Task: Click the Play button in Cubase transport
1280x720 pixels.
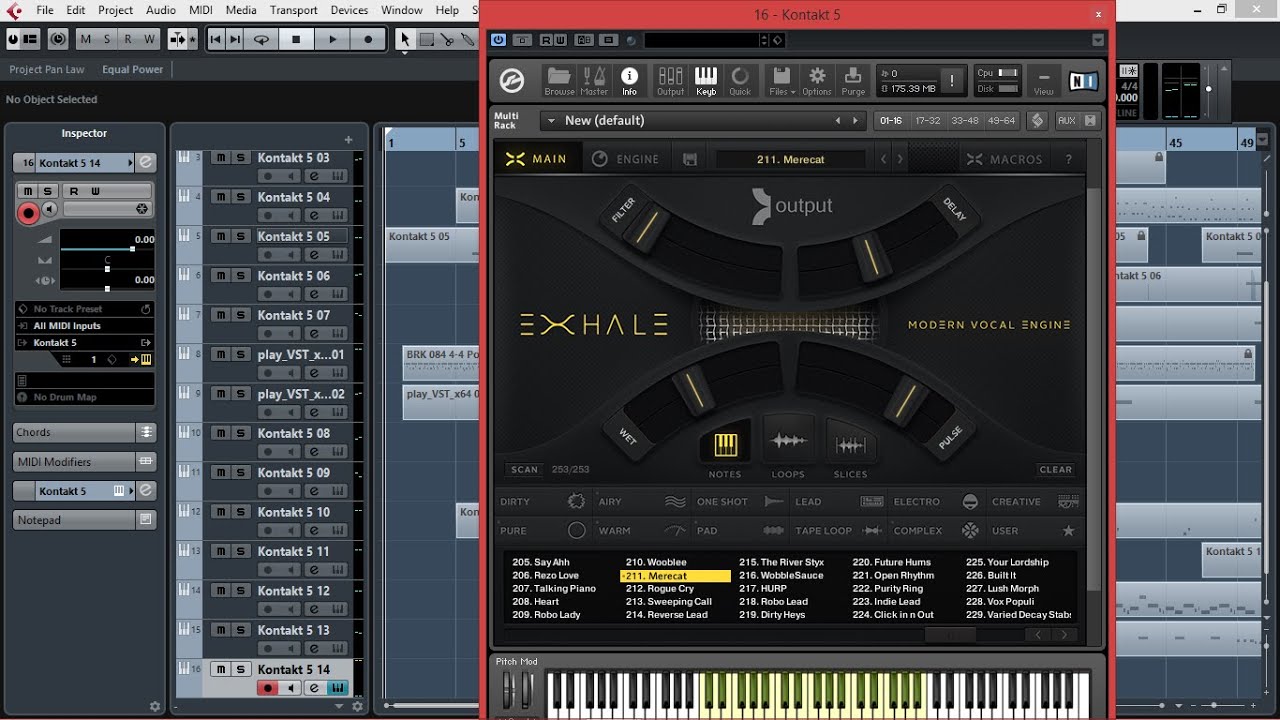Action: pos(332,39)
